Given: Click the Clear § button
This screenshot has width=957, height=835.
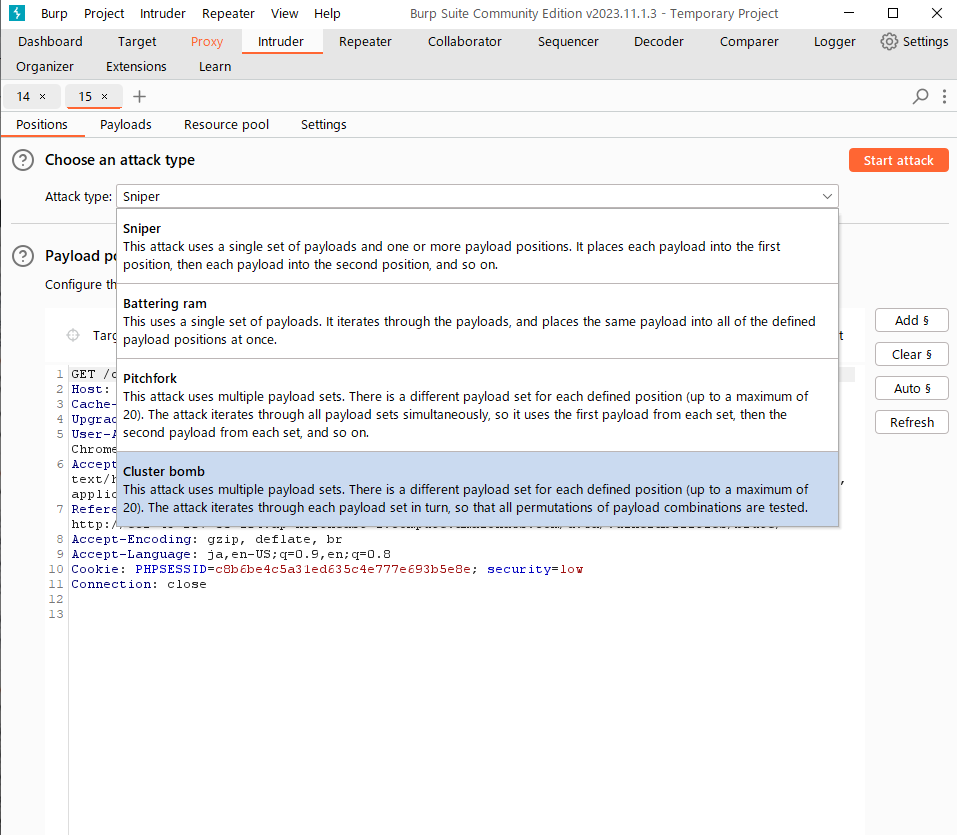Looking at the screenshot, I should pyautogui.click(x=911, y=355).
